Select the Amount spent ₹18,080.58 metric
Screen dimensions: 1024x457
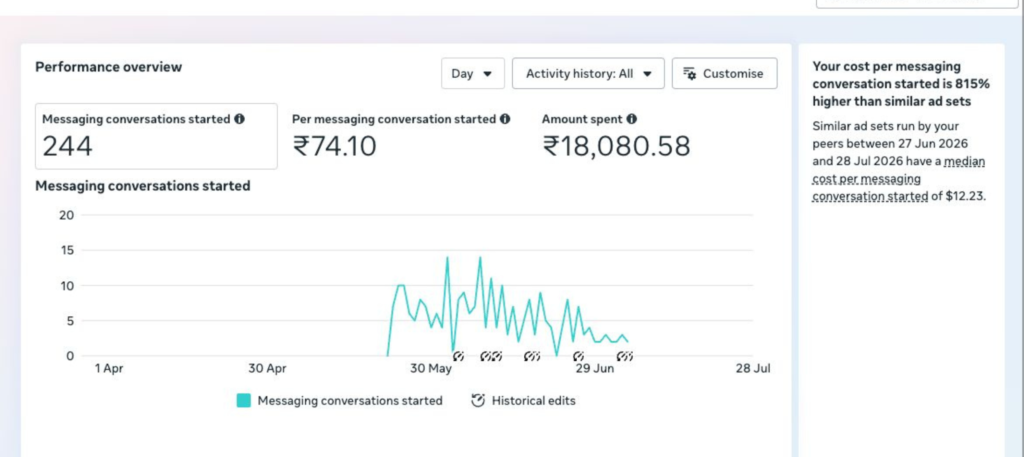point(616,136)
